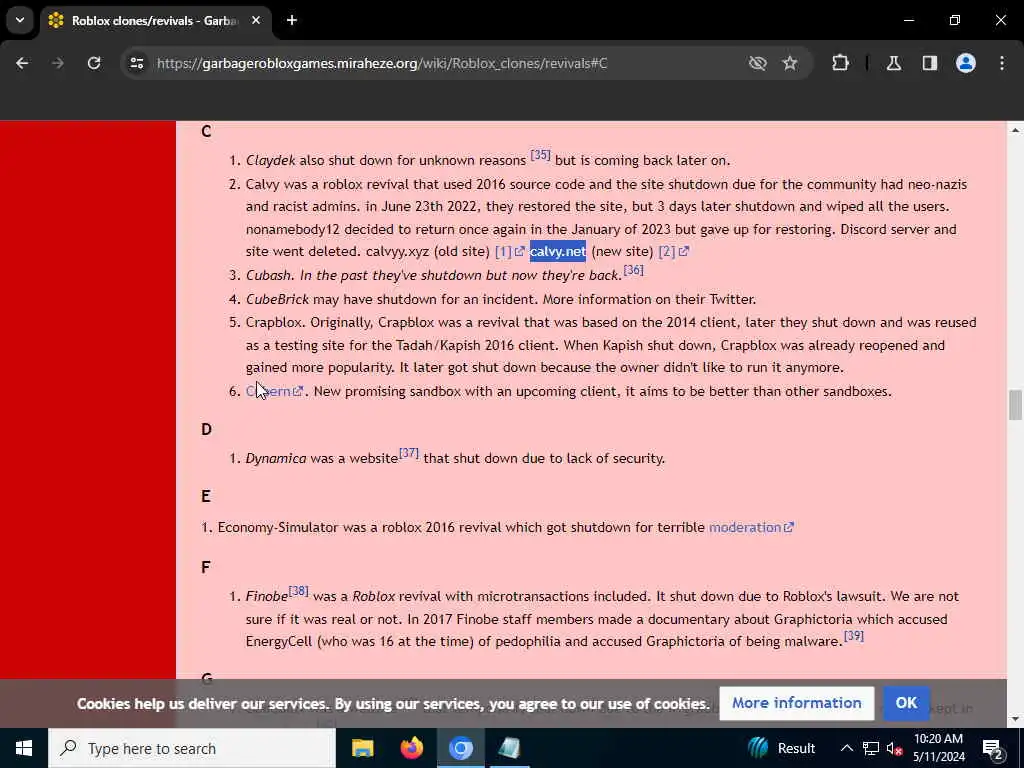Screen dimensions: 1024x768
Task: Open external link [2] for calvy.net
Action: click(673, 251)
